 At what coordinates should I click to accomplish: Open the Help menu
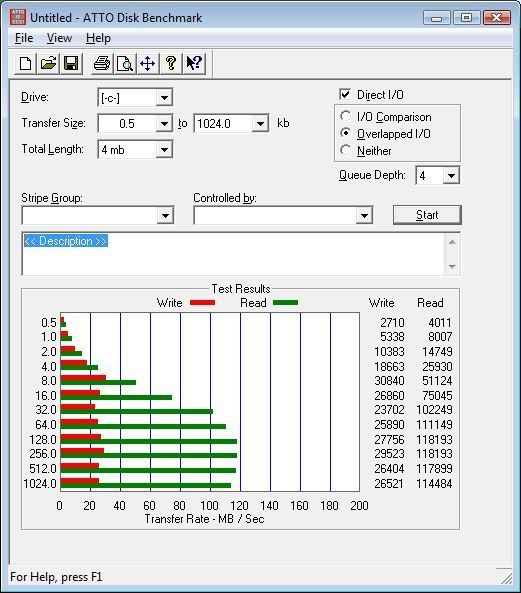pyautogui.click(x=98, y=38)
